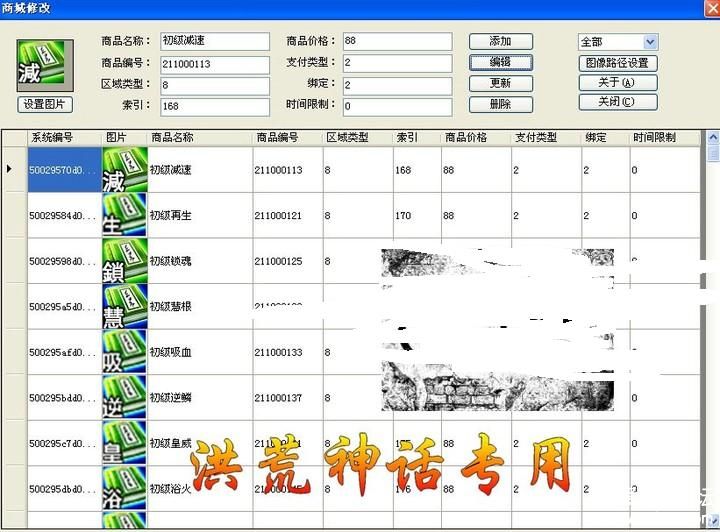Close the 商城修改 window
The height and width of the screenshot is (532, 720).
coord(712,9)
